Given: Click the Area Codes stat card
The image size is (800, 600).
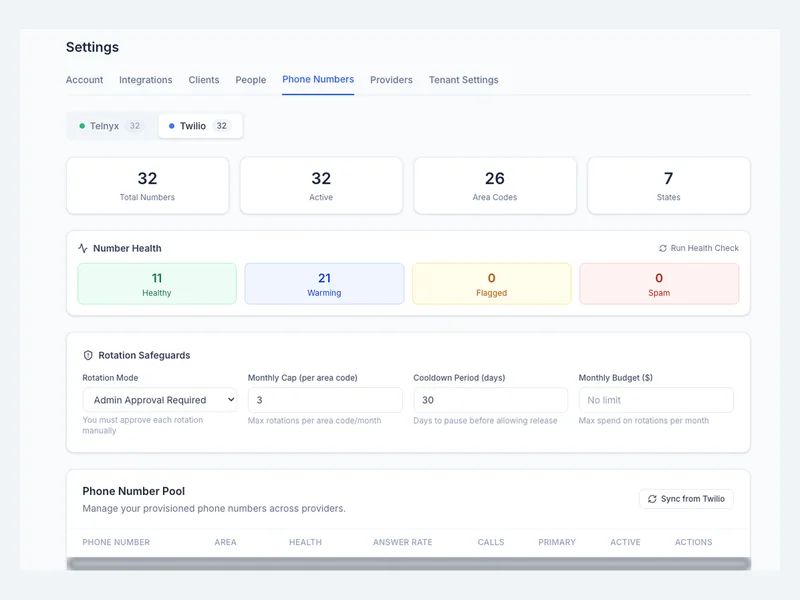Looking at the screenshot, I should [495, 186].
